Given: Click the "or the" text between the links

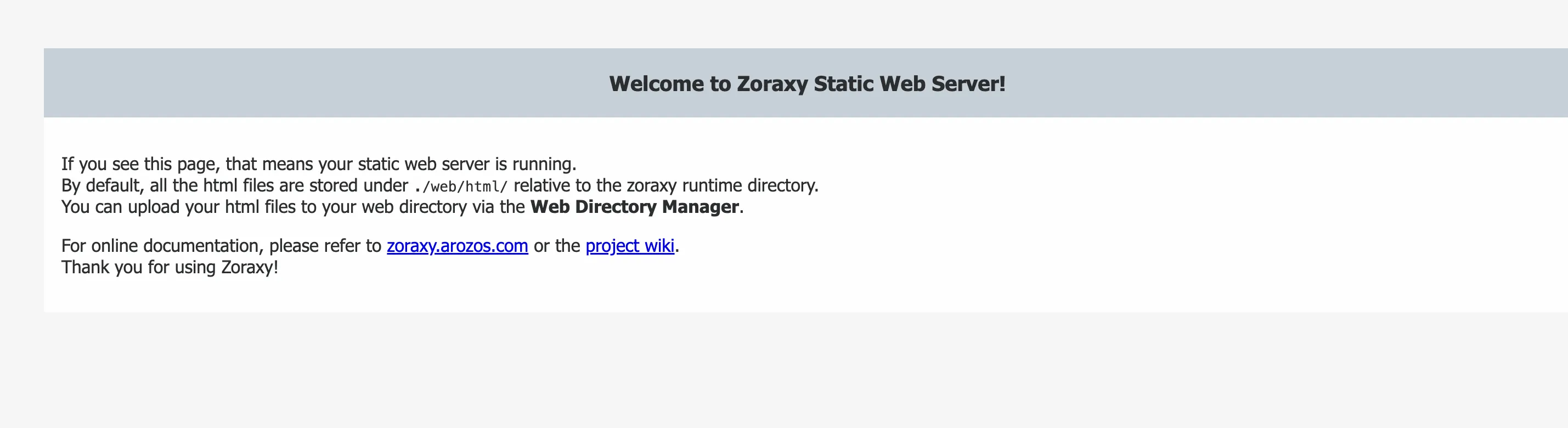Looking at the screenshot, I should 557,246.
